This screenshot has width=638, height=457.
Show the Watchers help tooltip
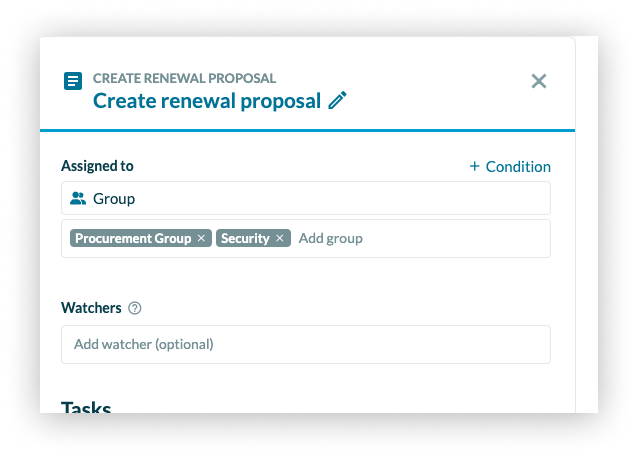pyautogui.click(x=135, y=308)
